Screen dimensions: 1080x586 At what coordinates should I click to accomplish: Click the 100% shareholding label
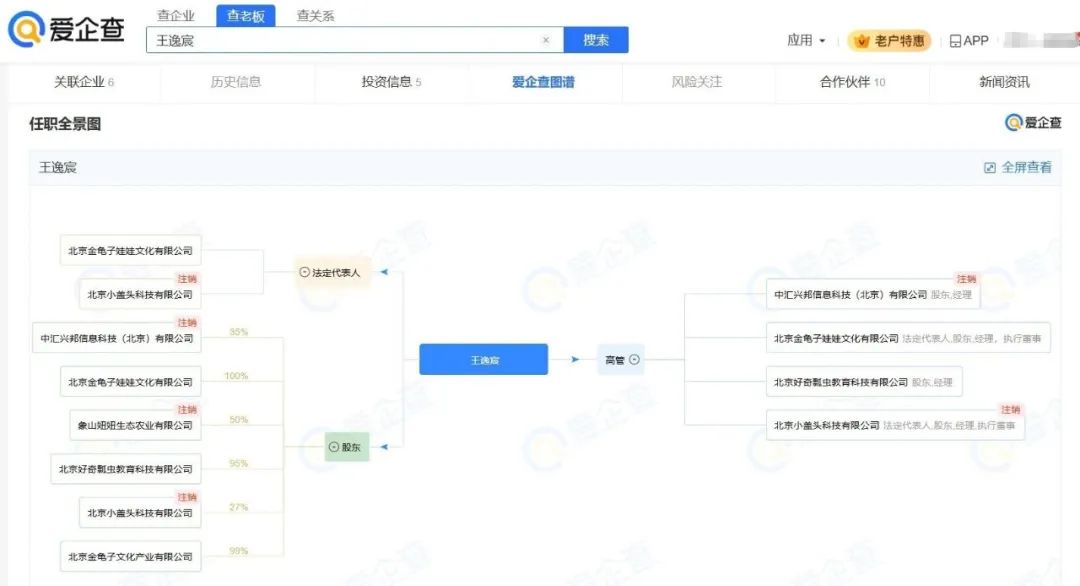click(236, 376)
